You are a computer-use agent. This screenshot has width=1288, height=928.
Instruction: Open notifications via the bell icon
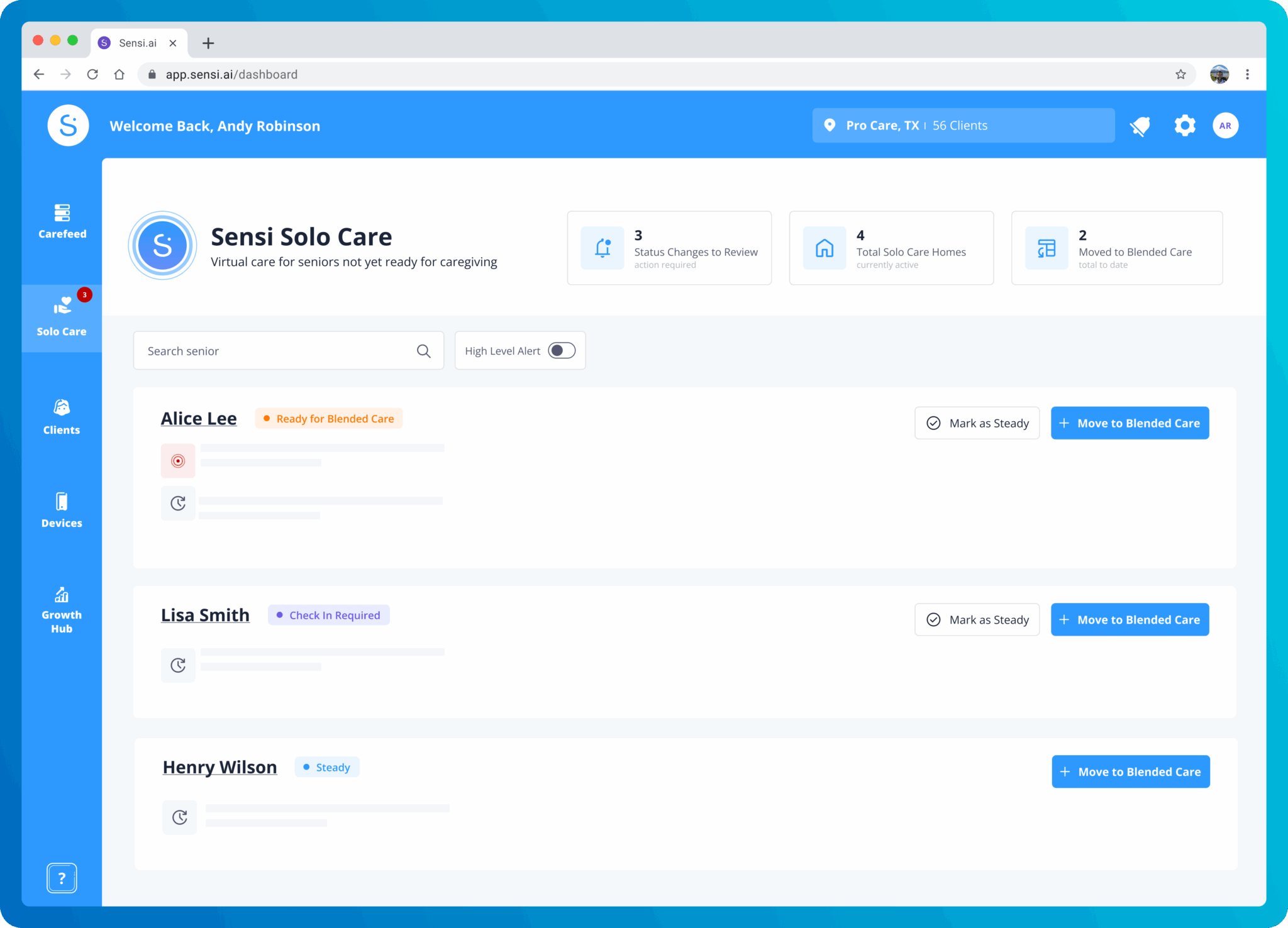click(1140, 125)
